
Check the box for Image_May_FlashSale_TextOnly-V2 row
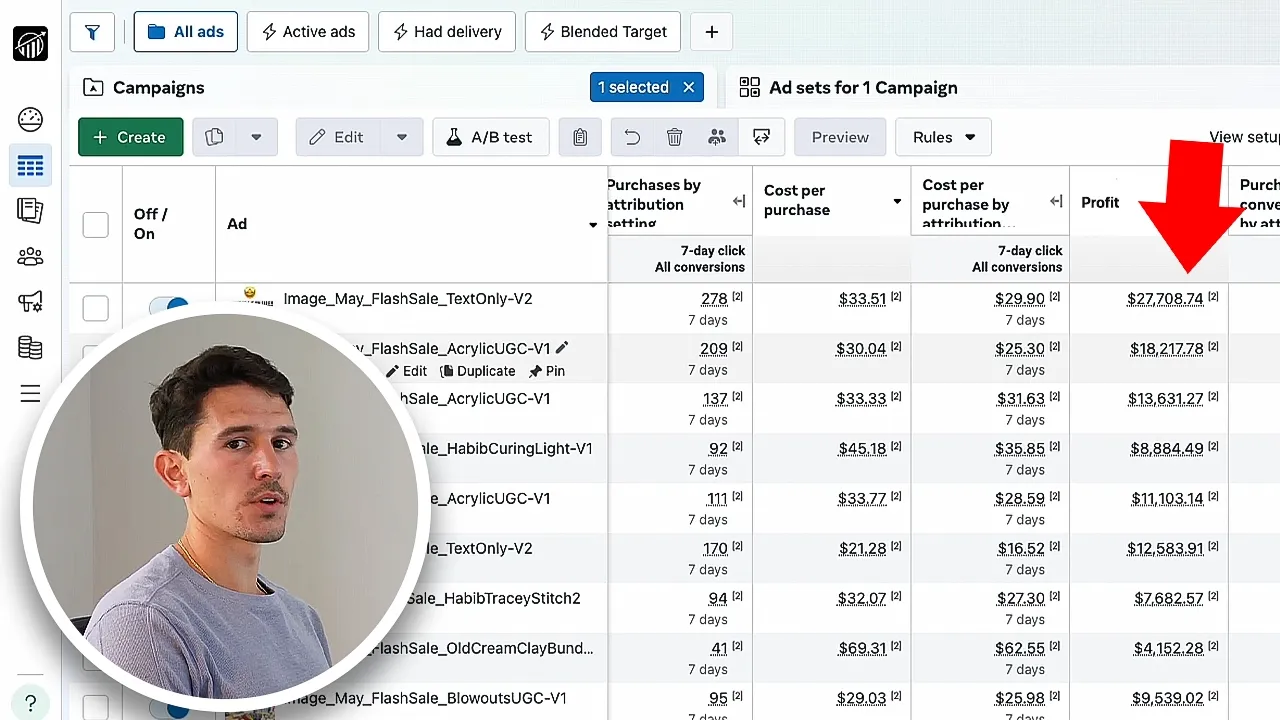pos(95,308)
